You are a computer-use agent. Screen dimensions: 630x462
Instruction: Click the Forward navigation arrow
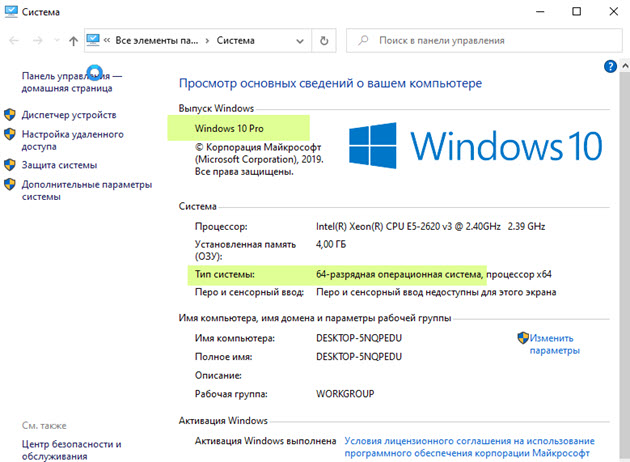click(38, 41)
